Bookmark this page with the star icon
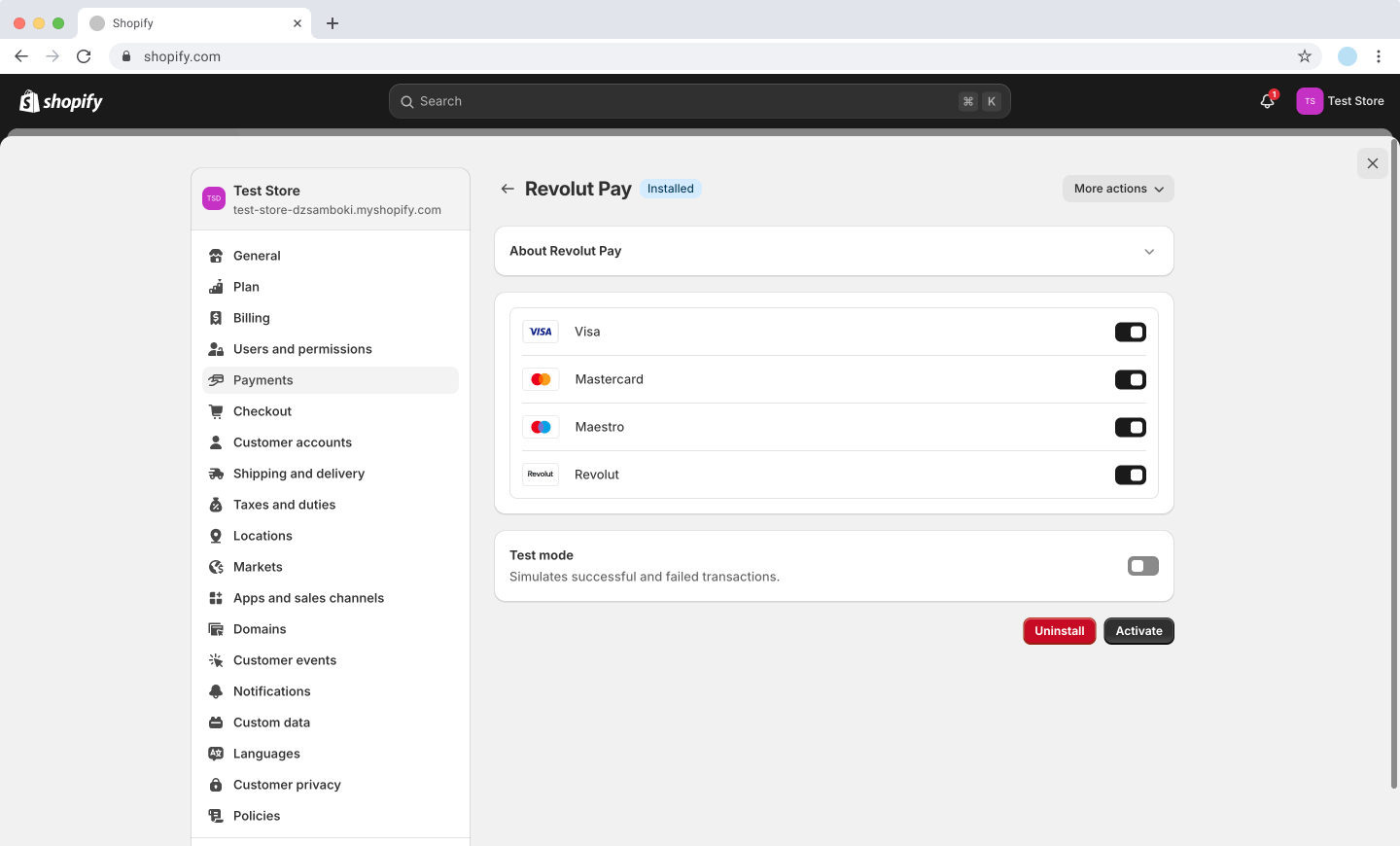 [x=1305, y=56]
